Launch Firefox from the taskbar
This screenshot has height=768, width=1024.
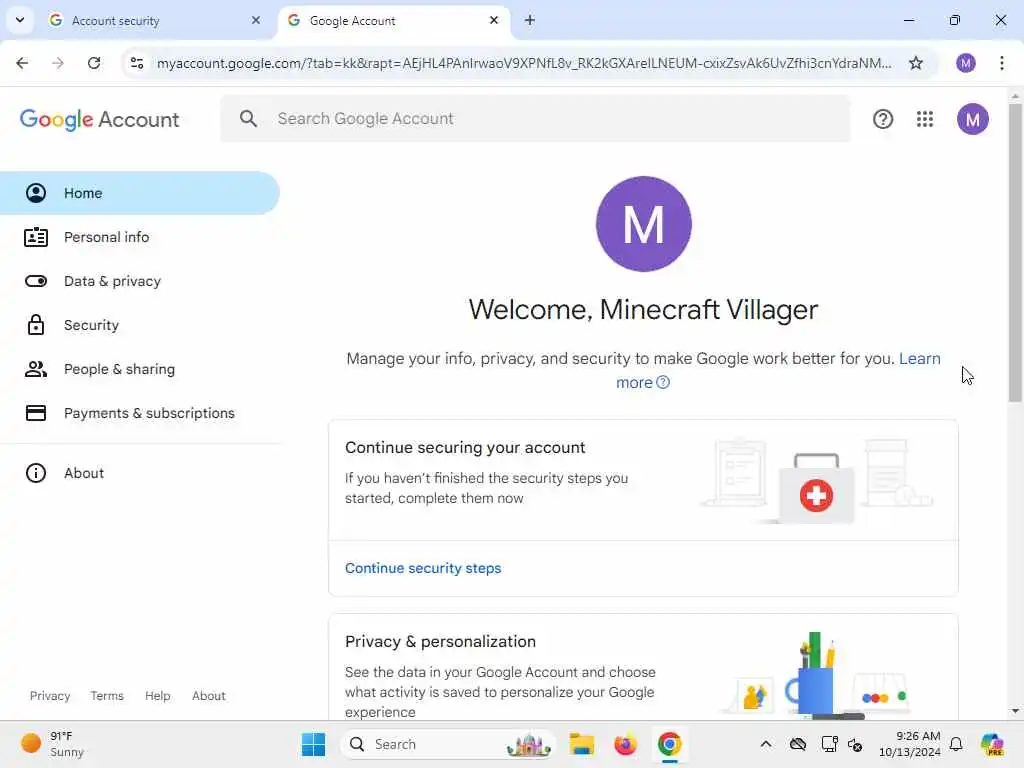pos(625,744)
